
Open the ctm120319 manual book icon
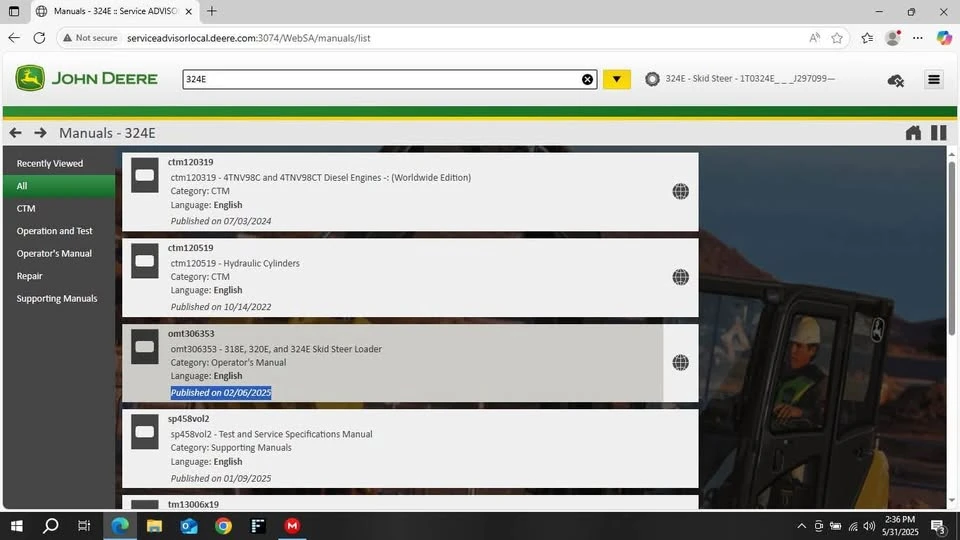144,175
